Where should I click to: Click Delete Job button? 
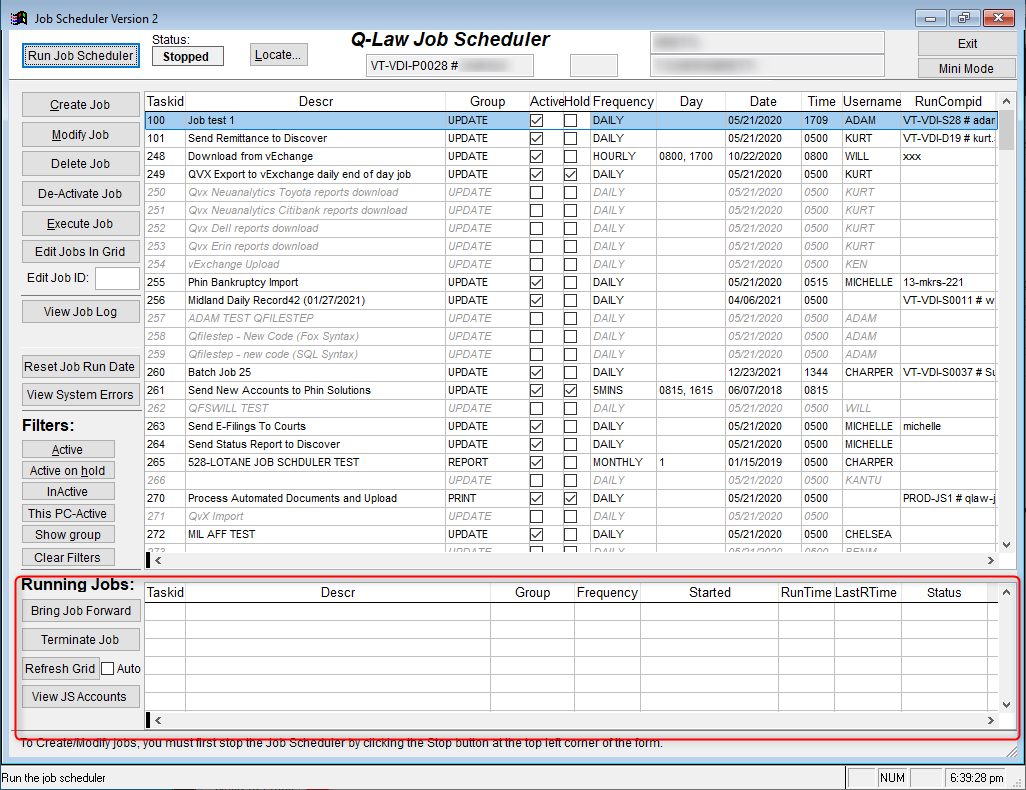click(x=80, y=164)
